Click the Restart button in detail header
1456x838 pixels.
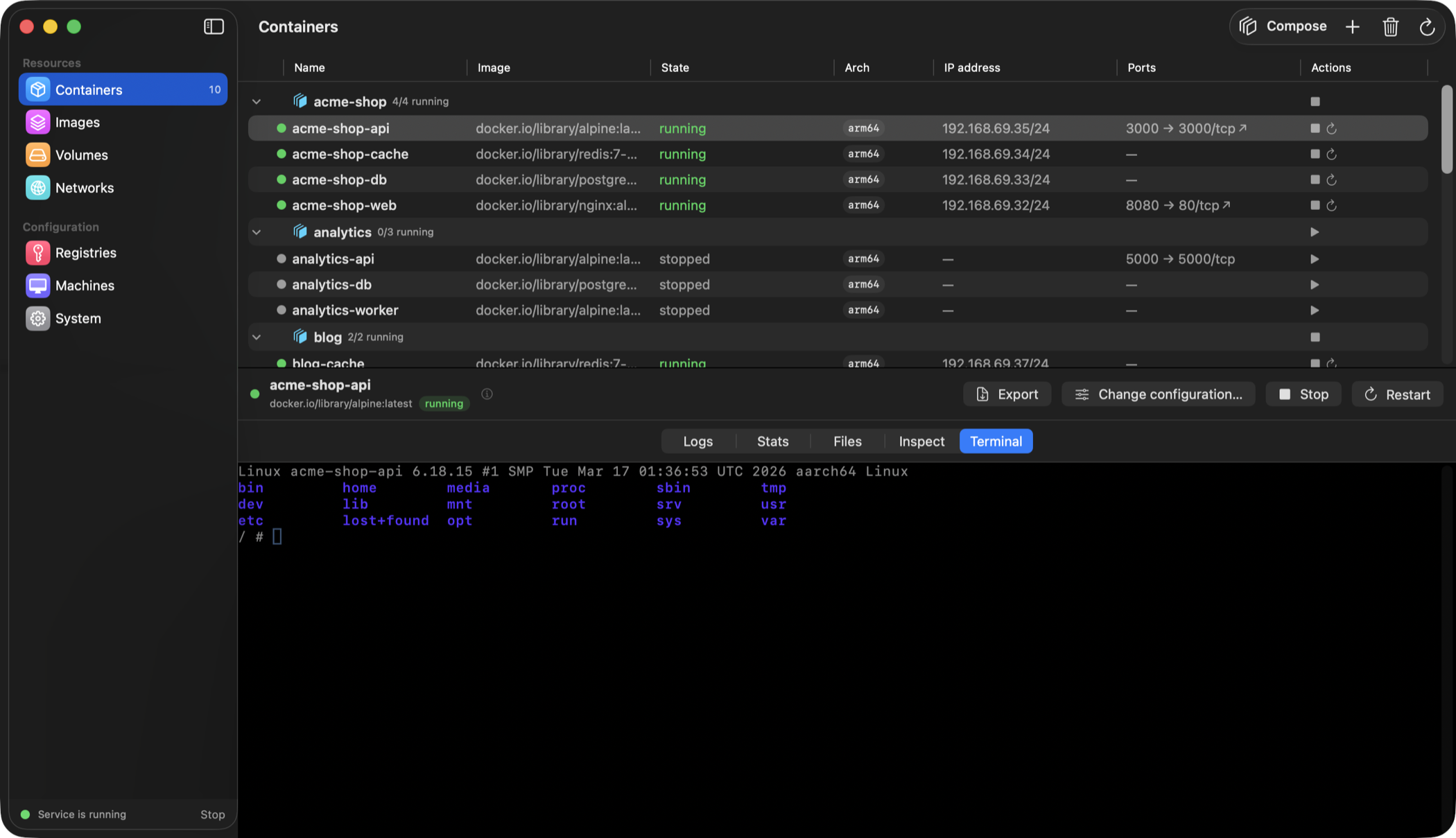pyautogui.click(x=1396, y=394)
